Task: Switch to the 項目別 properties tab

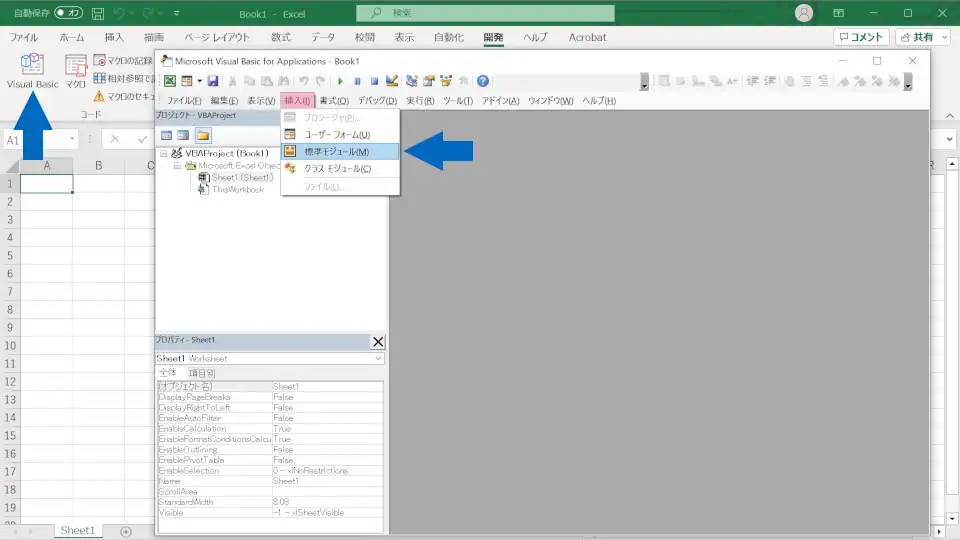Action: point(201,373)
